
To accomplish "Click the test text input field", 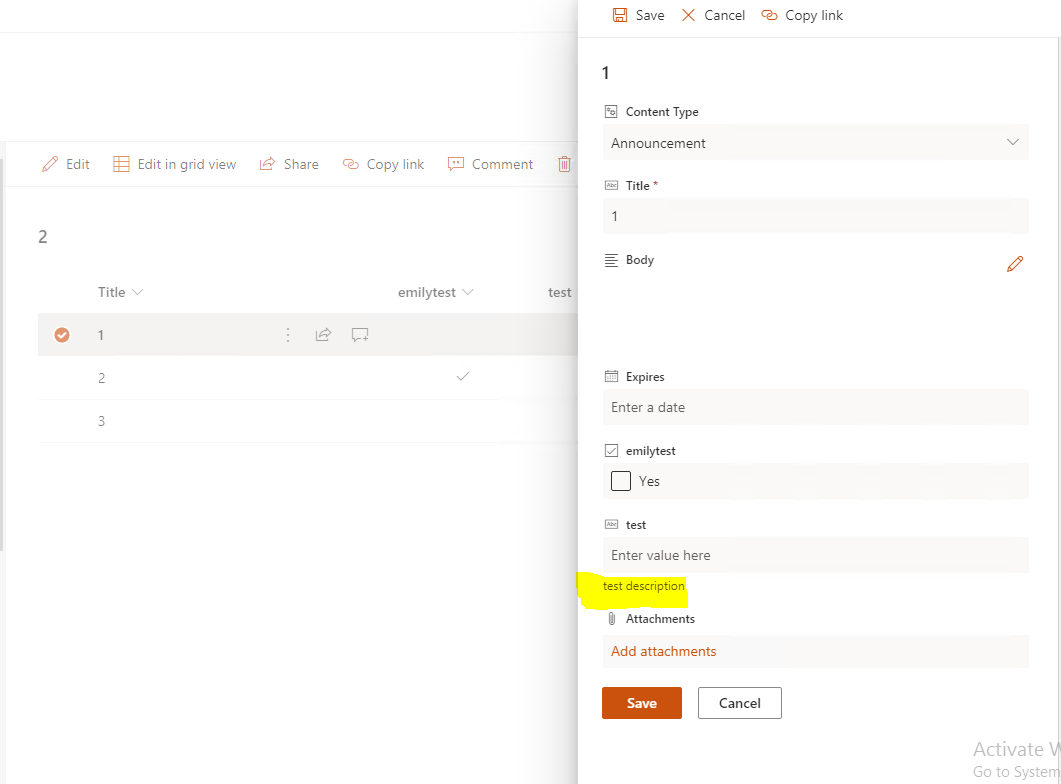I will 815,555.
